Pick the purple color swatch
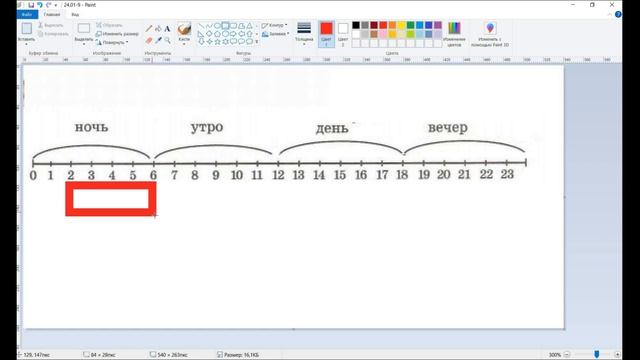Image resolution: width=640 pixels, height=360 pixels. coord(438,25)
